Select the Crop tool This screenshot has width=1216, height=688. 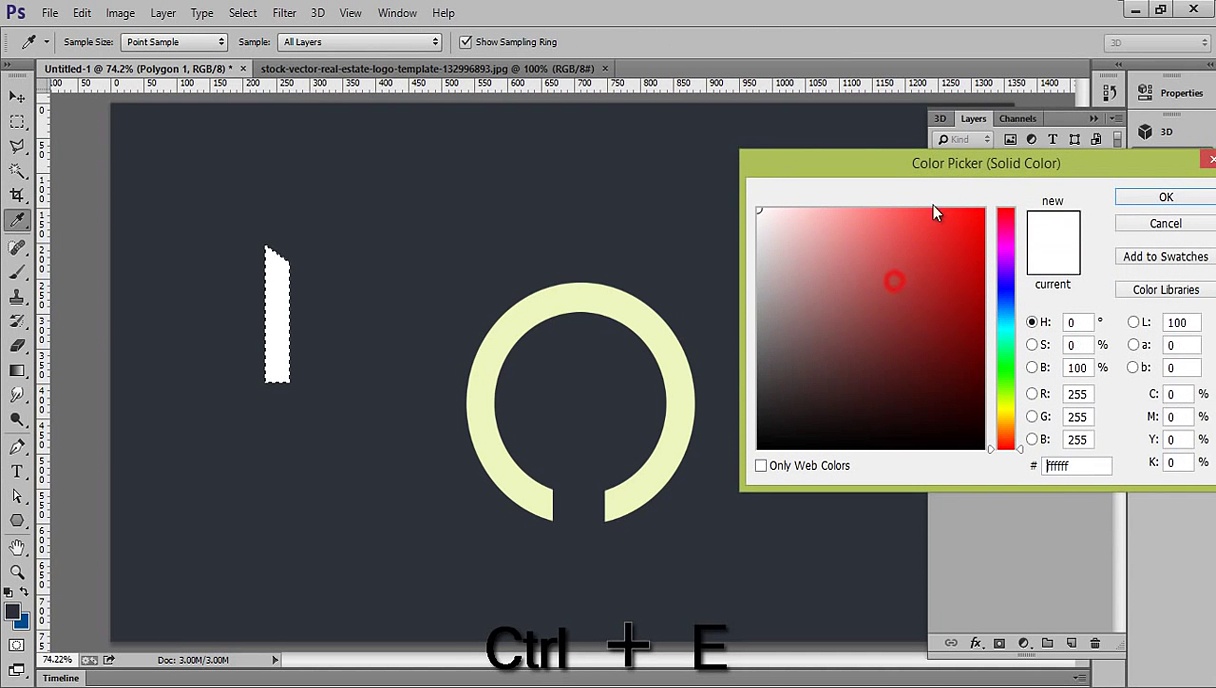(x=17, y=196)
